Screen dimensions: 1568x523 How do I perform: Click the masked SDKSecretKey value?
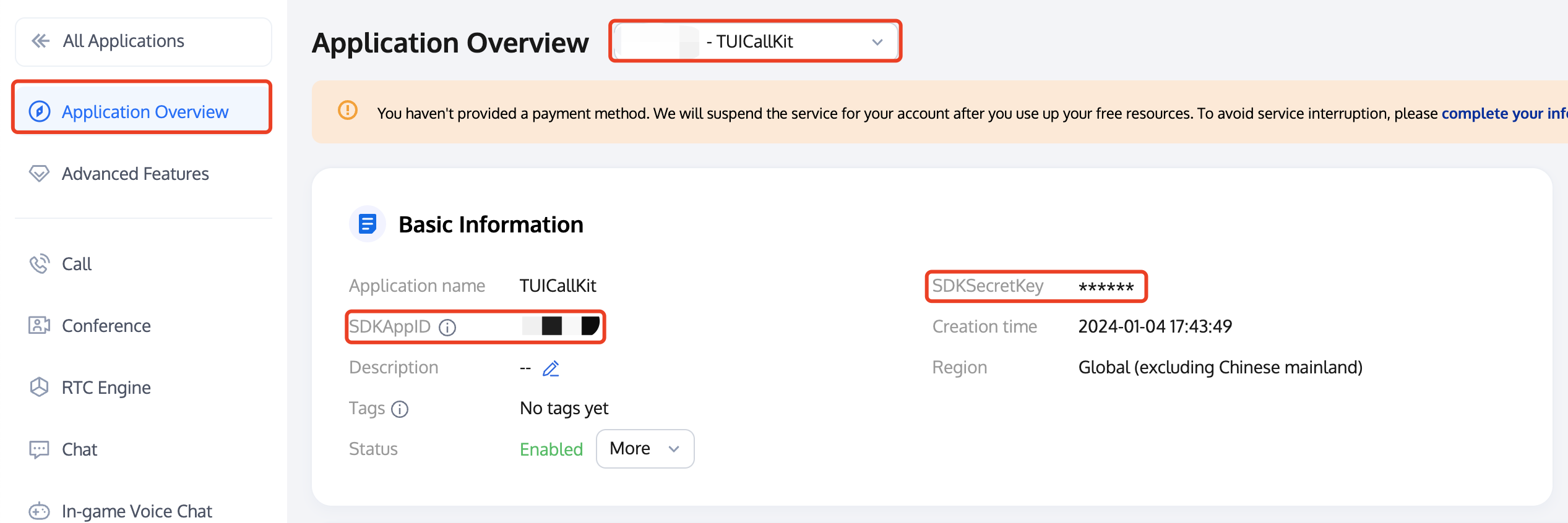coord(1107,286)
